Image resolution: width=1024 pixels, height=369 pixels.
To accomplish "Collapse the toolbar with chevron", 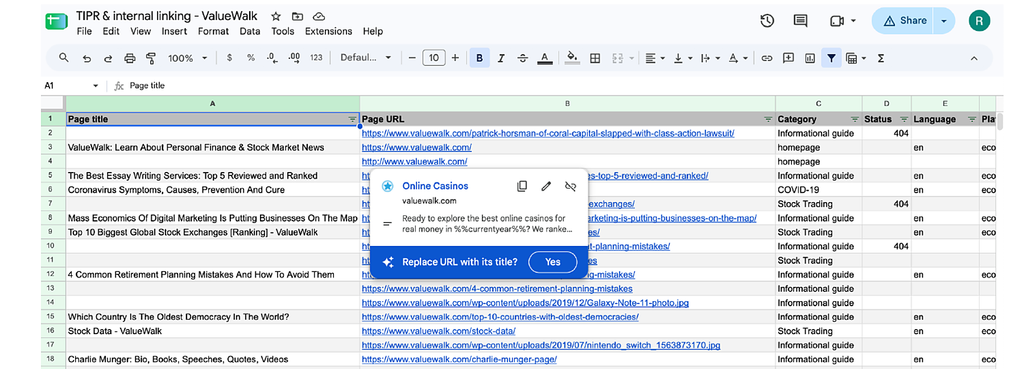I will (x=974, y=58).
